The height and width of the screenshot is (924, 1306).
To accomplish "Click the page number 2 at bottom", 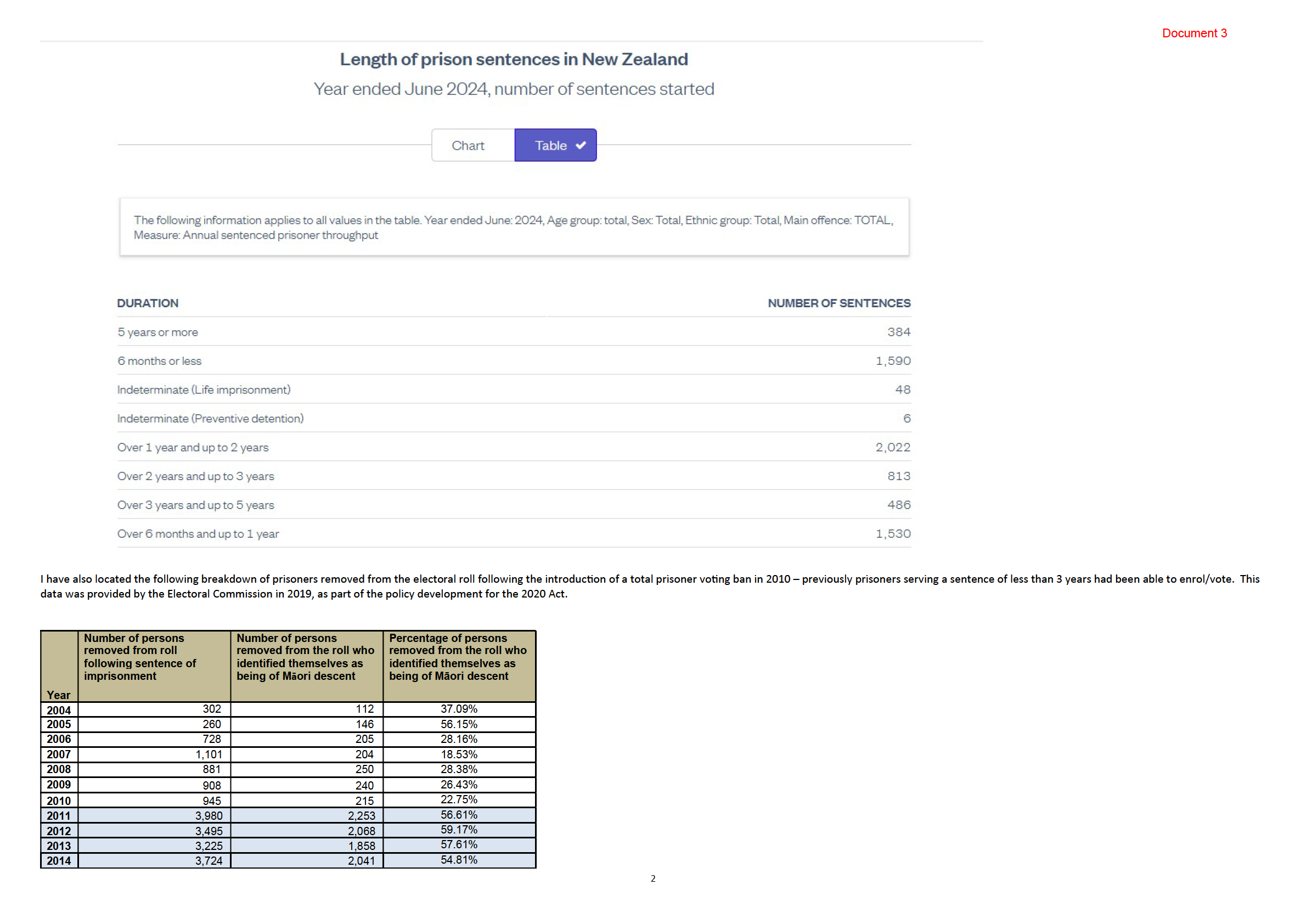I will (652, 878).
